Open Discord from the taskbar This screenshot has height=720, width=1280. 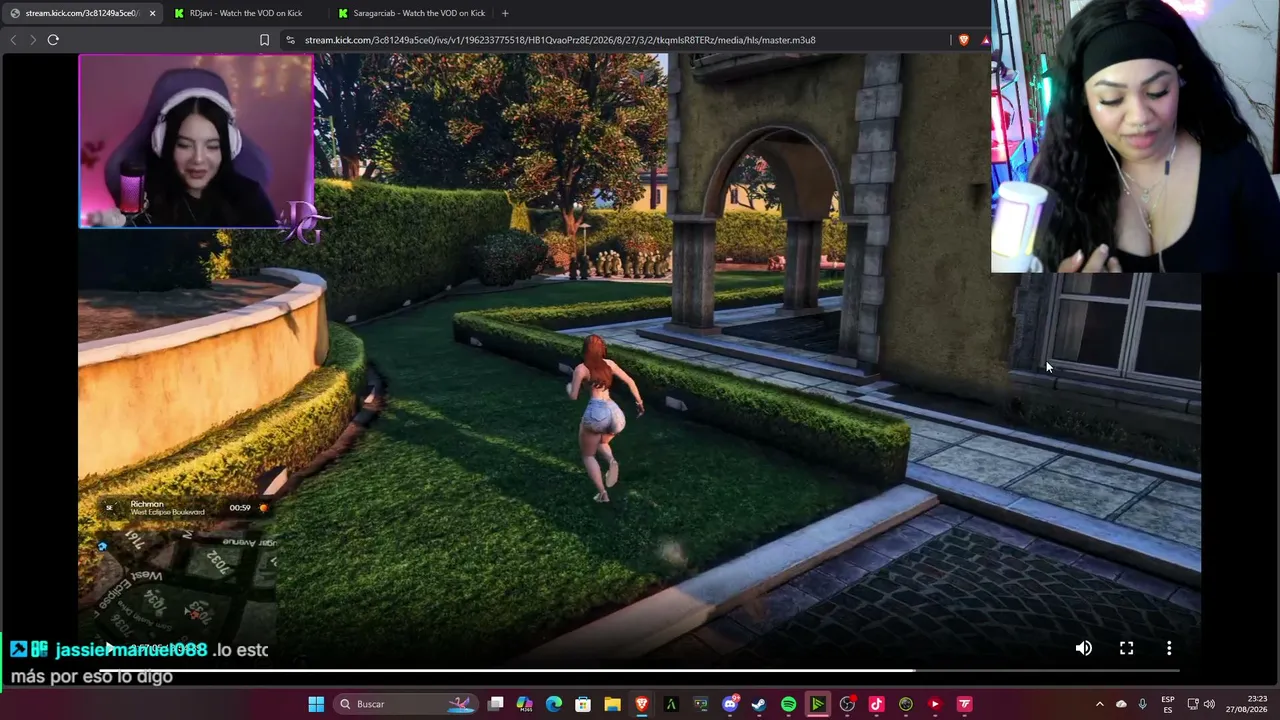tap(730, 704)
